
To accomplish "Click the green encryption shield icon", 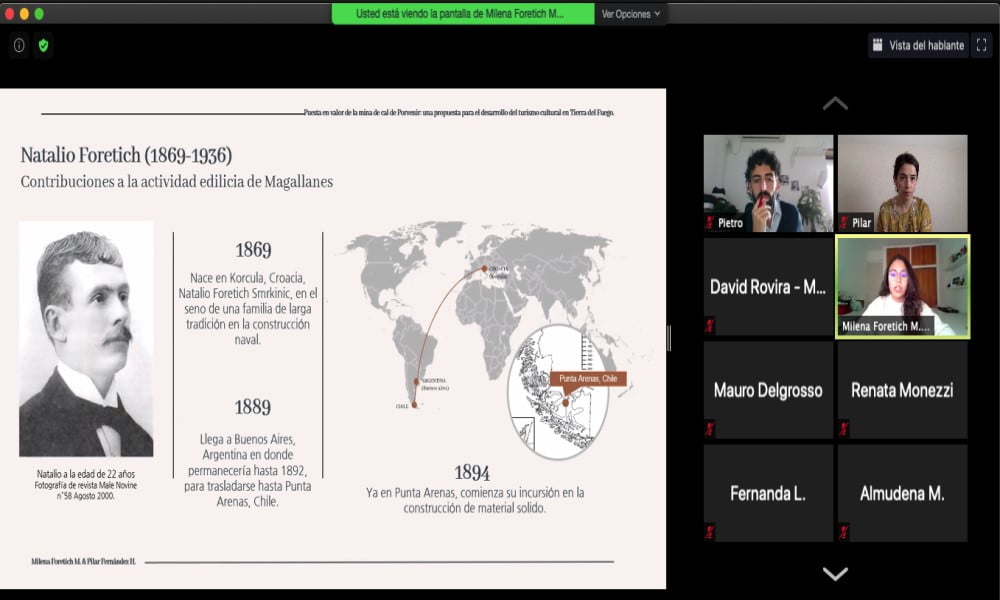I will (x=43, y=45).
